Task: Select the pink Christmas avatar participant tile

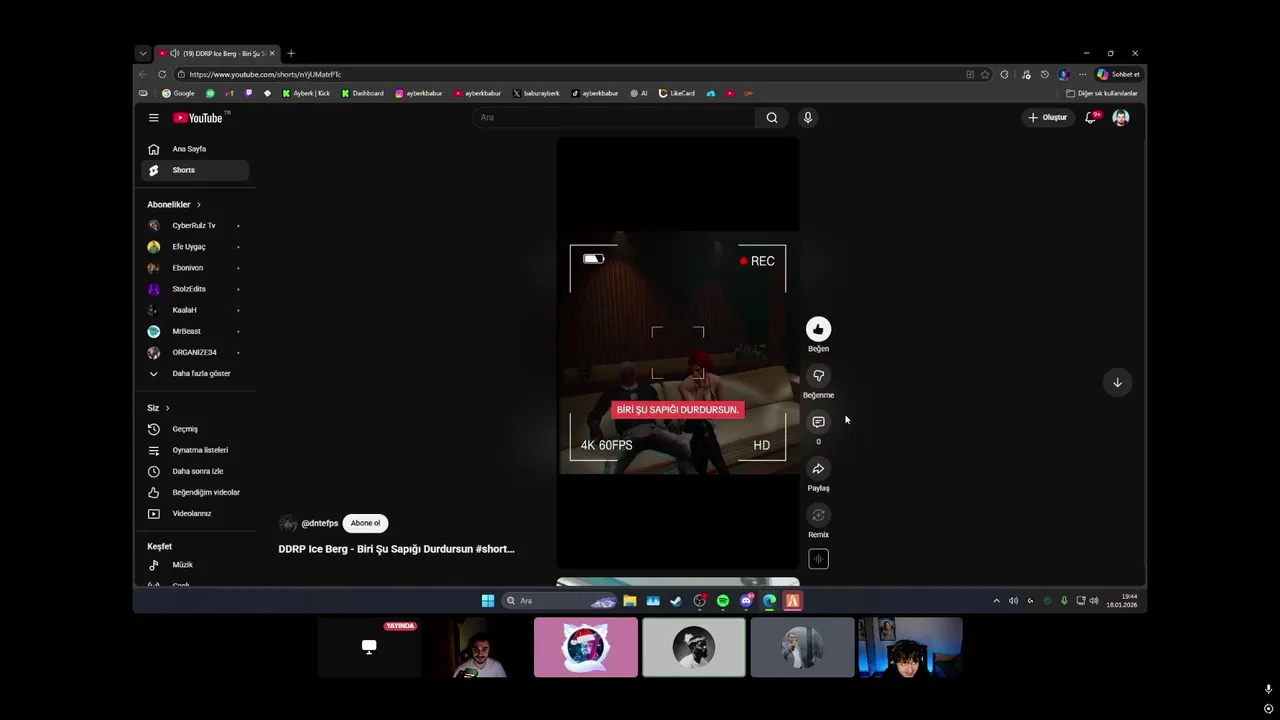Action: pos(586,647)
